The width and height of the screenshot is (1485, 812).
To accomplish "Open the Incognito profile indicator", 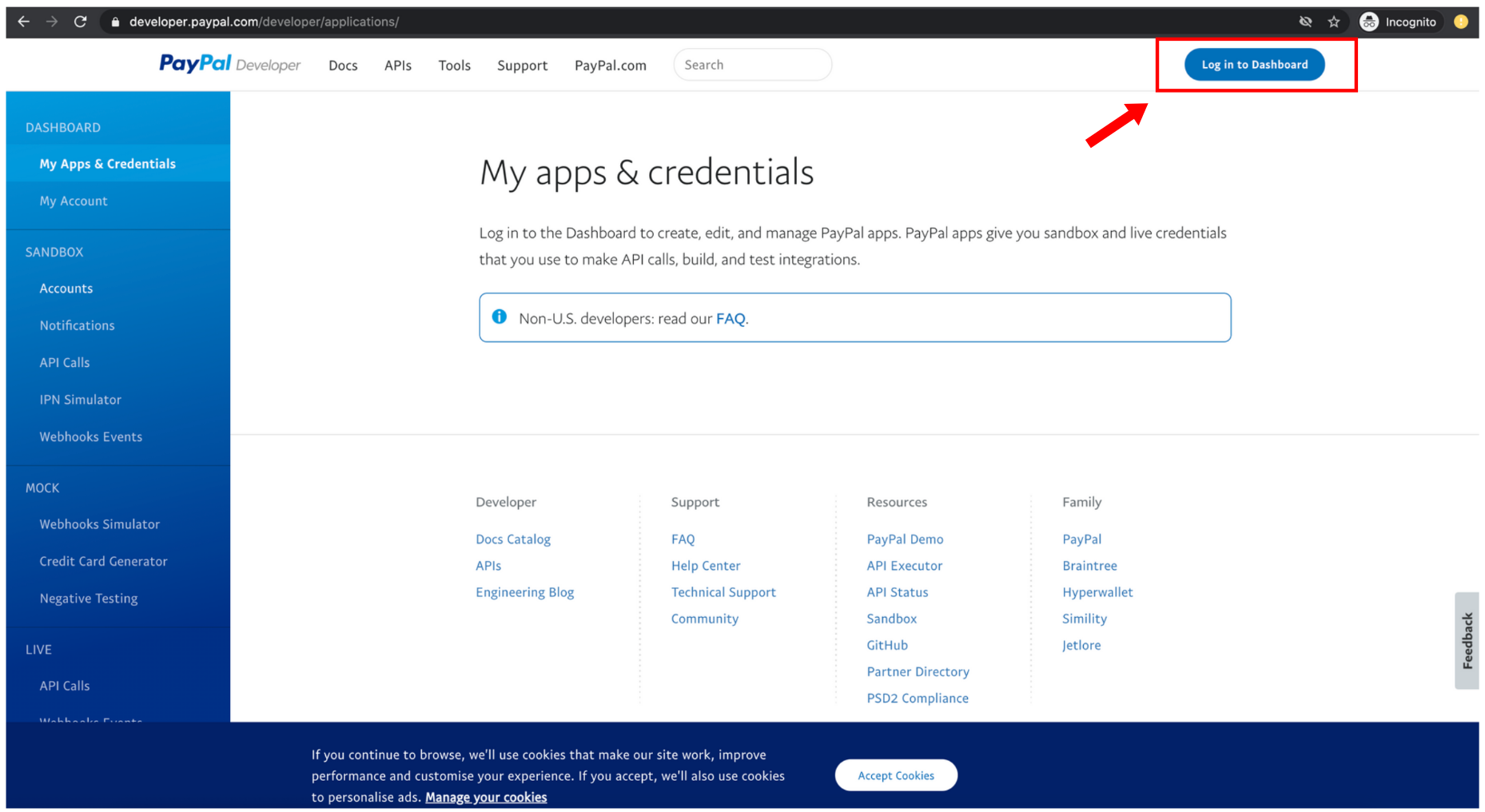I will tap(1399, 22).
